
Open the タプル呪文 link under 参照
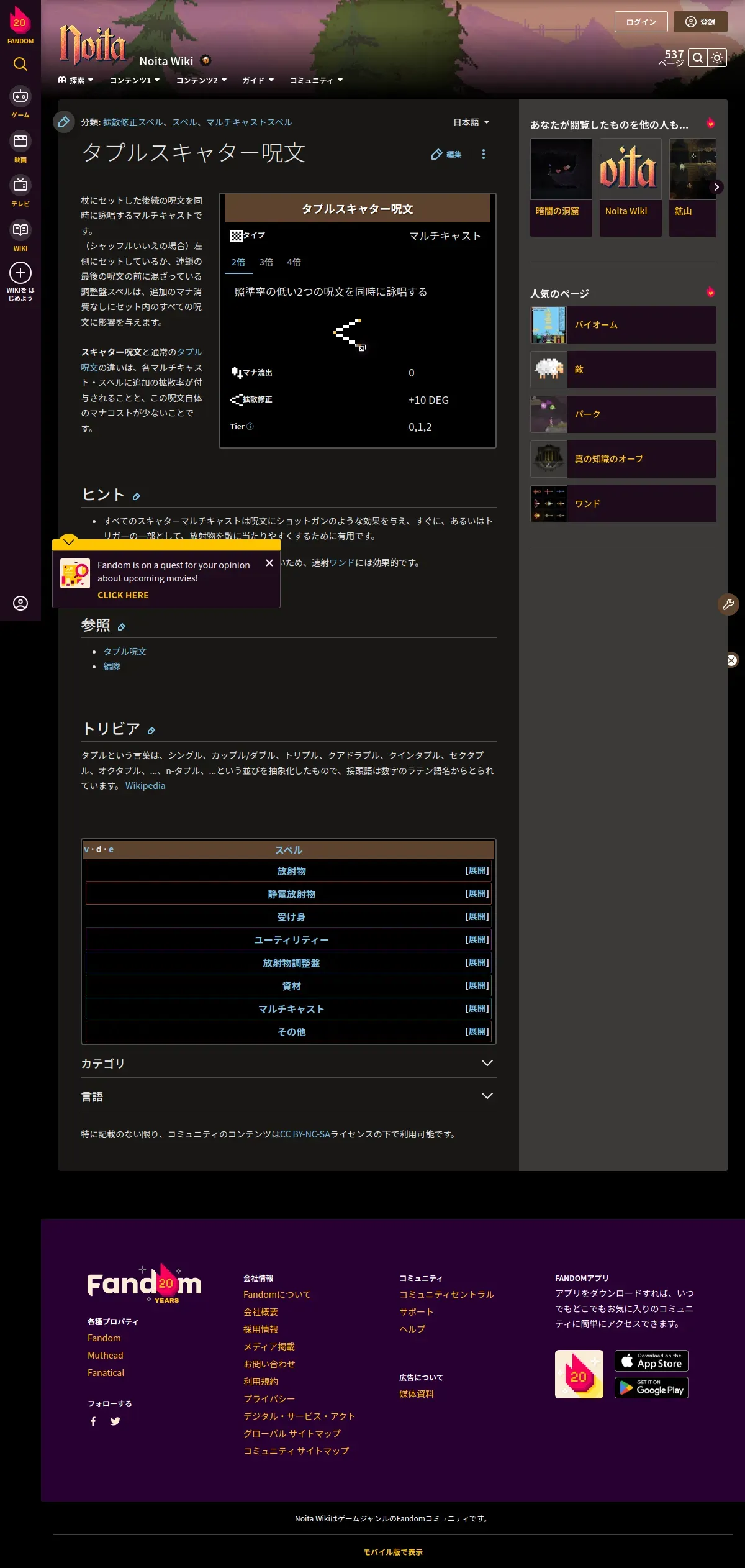point(125,652)
